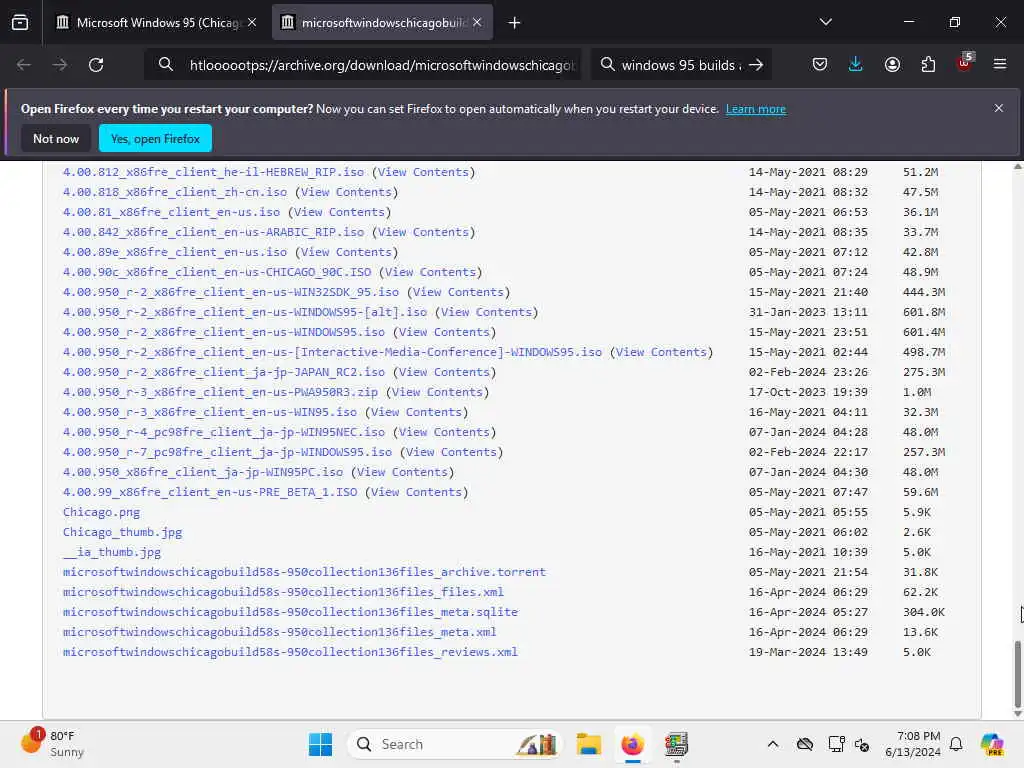The height and width of the screenshot is (768, 1024).
Task: Open __ia_thumb.jpg file
Action: tap(112, 552)
